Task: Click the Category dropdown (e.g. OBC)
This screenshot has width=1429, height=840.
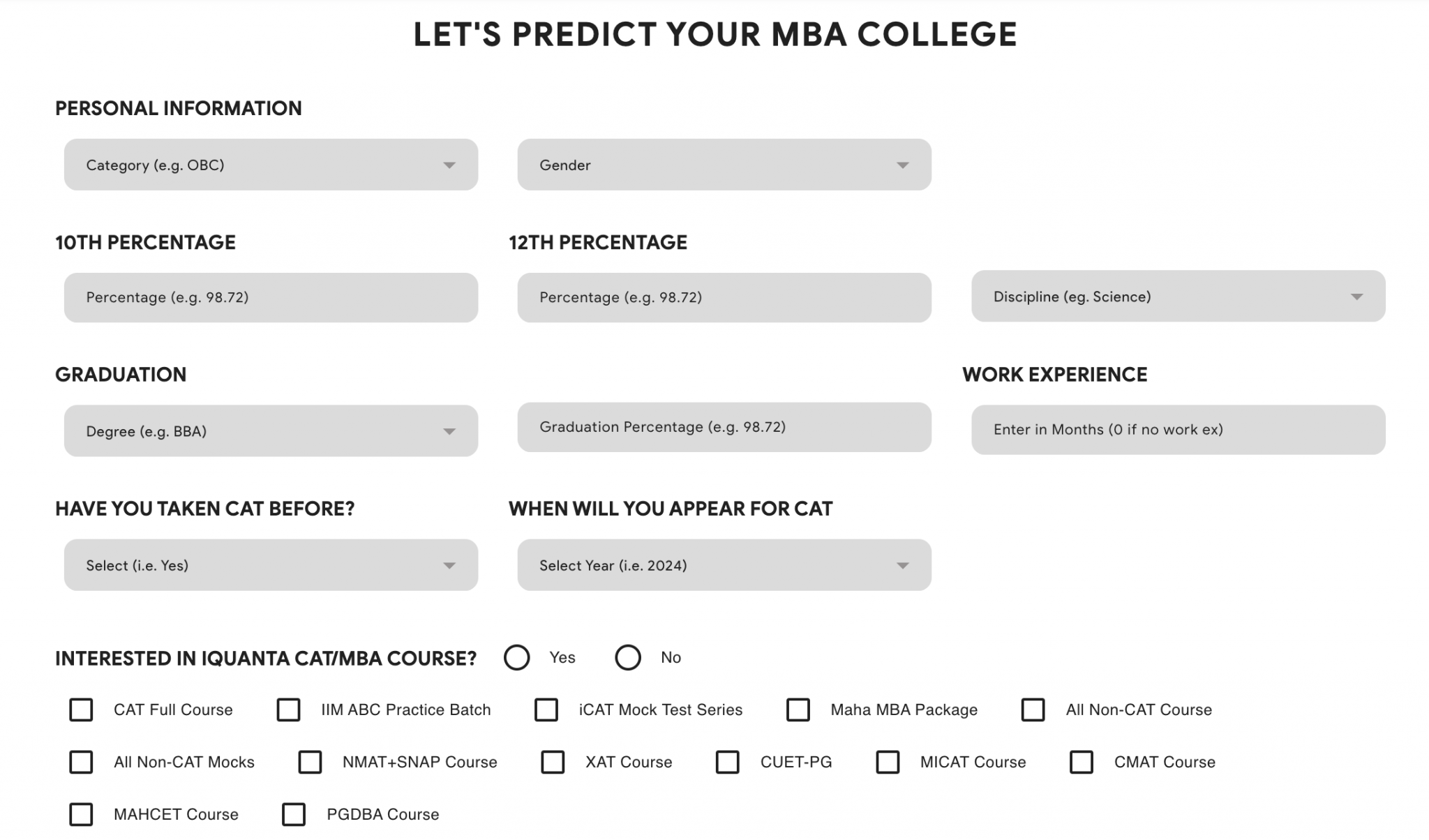Action: [x=271, y=165]
